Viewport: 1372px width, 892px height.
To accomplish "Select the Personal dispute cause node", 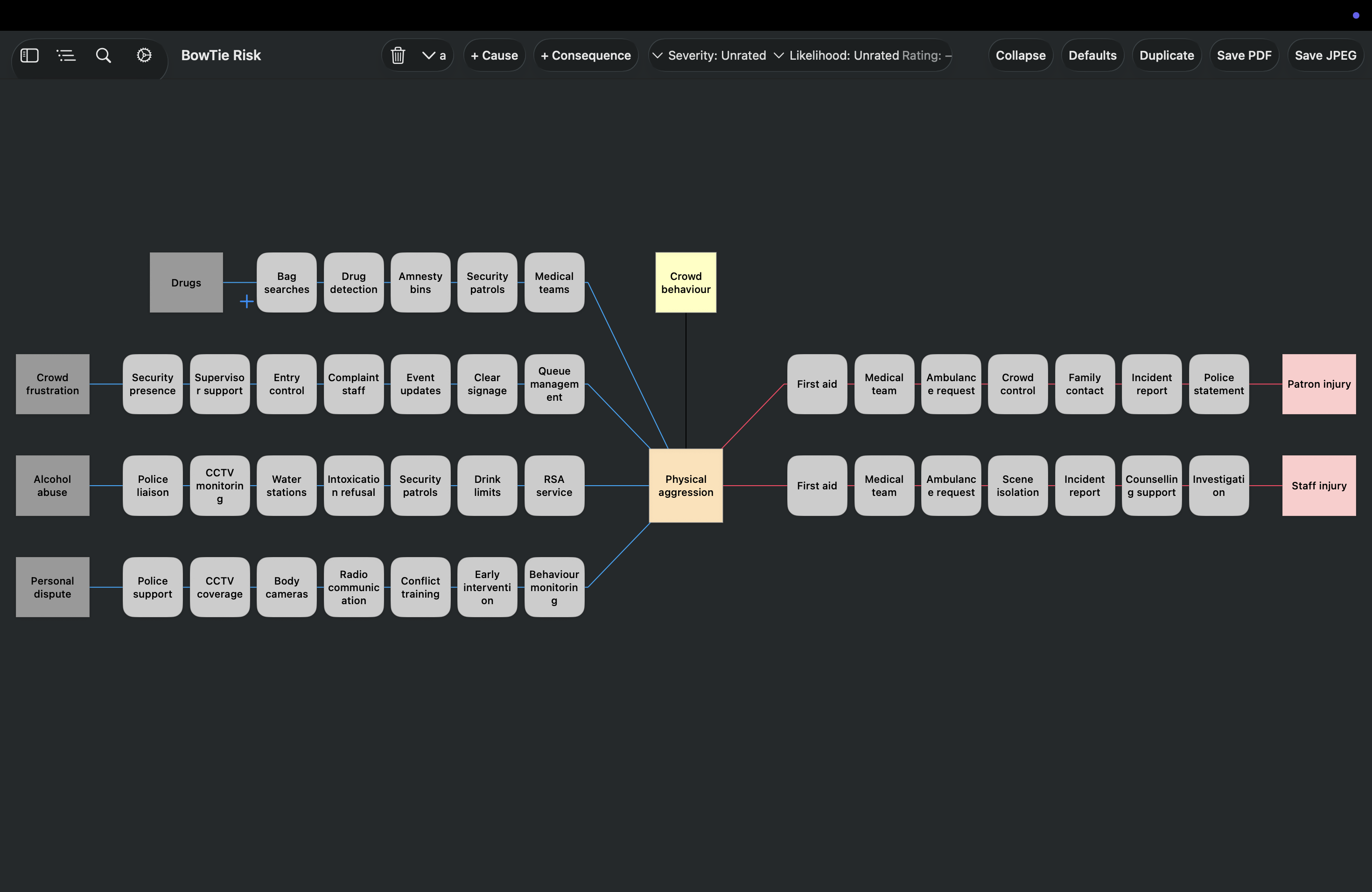I will click(52, 586).
